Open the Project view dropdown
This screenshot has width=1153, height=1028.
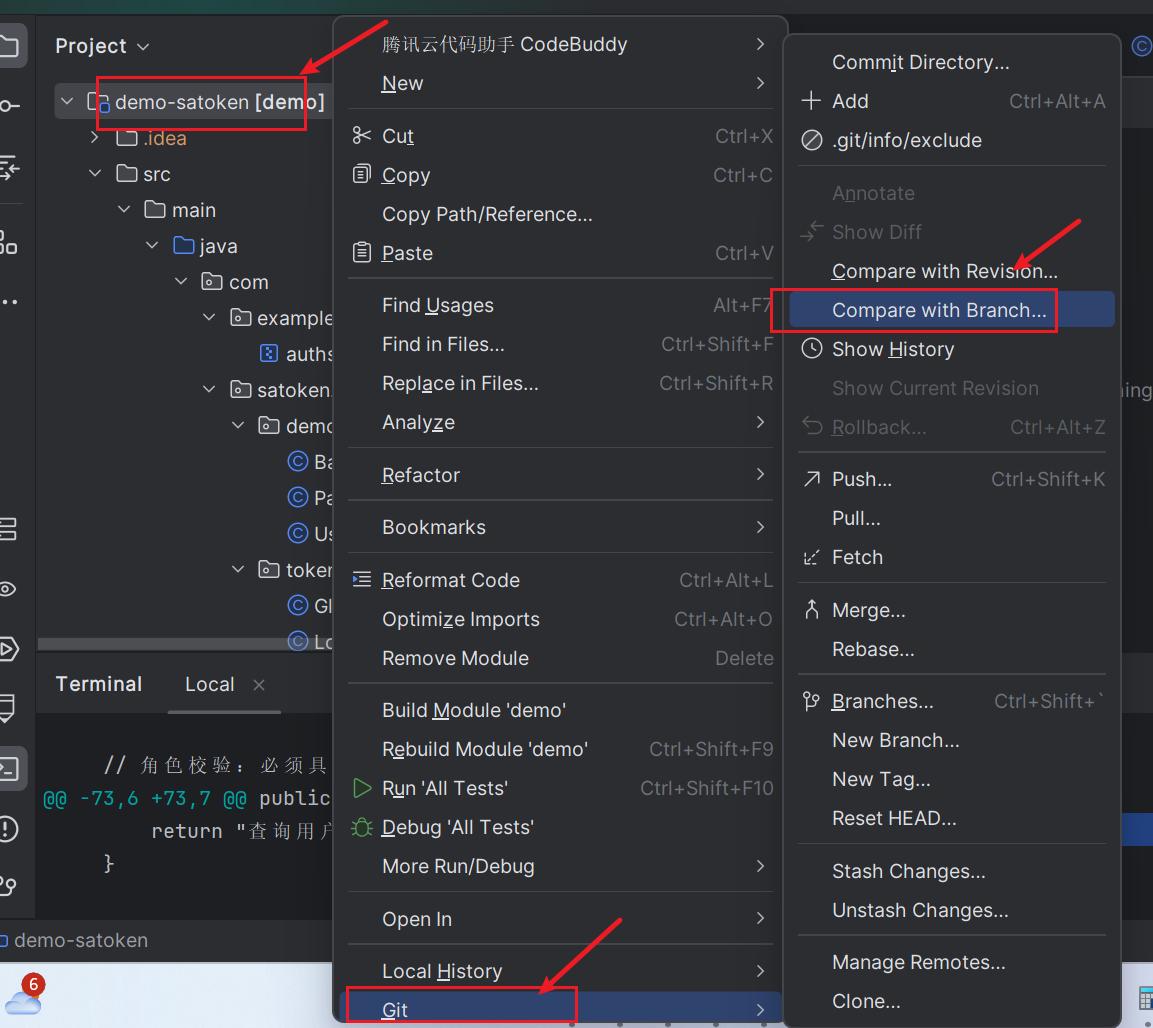pyautogui.click(x=102, y=46)
